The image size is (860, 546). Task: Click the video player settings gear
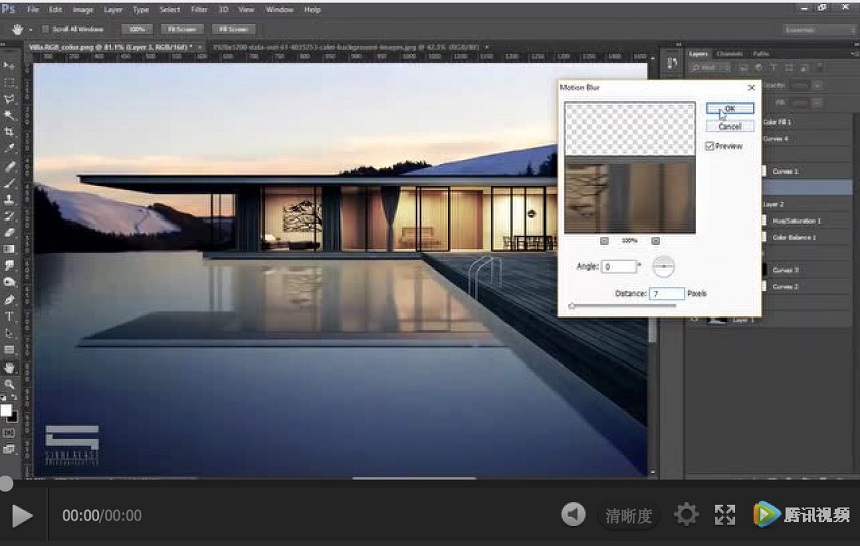point(686,515)
